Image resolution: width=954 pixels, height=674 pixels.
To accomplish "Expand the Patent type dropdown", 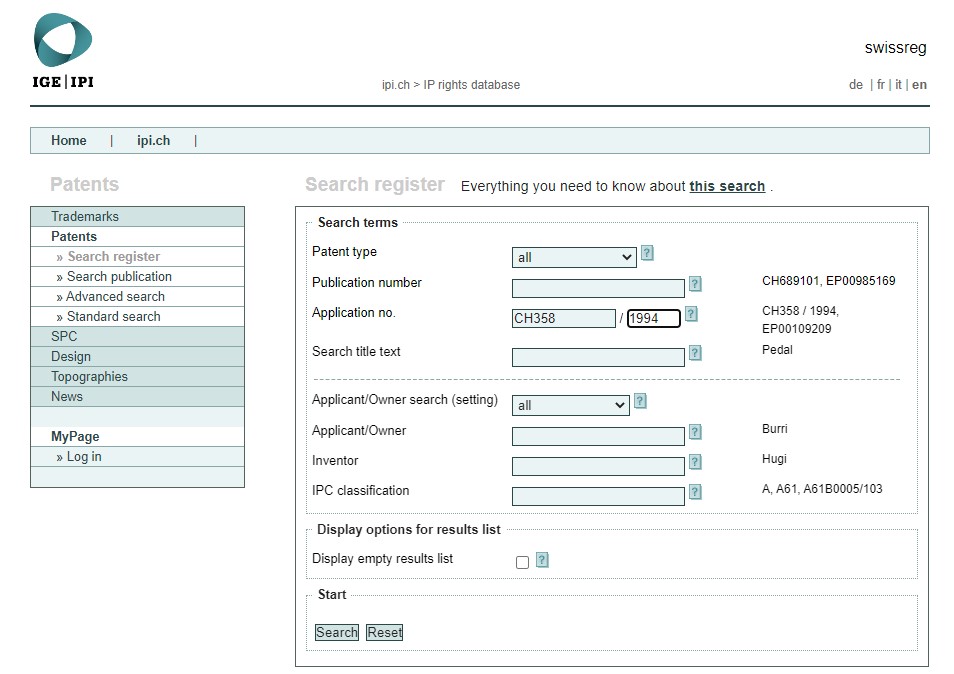I will (x=574, y=257).
